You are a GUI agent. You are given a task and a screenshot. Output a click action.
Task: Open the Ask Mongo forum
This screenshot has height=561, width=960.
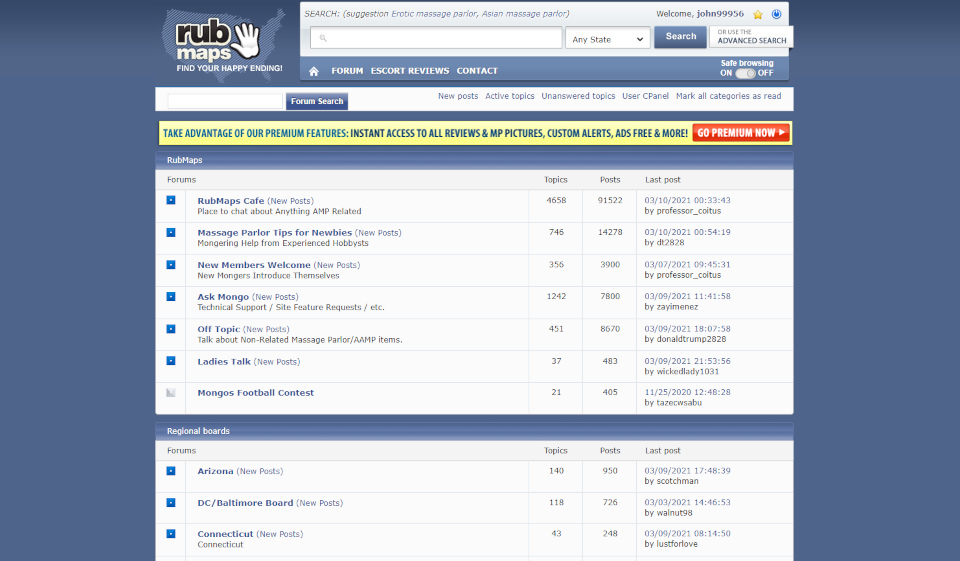223,297
